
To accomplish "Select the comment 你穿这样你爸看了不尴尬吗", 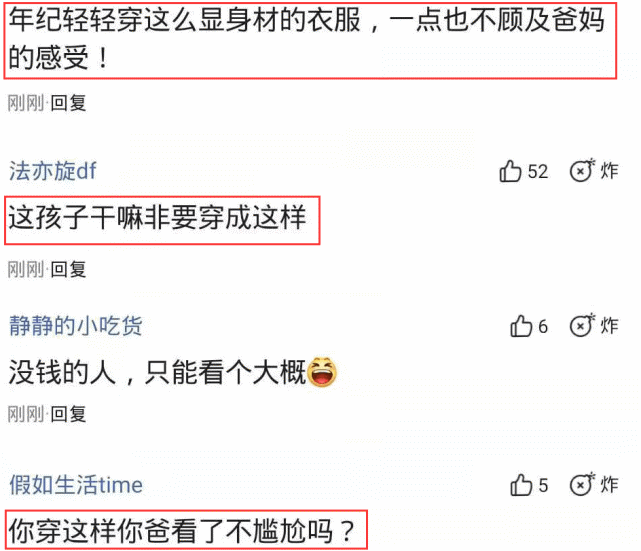I will (x=182, y=531).
